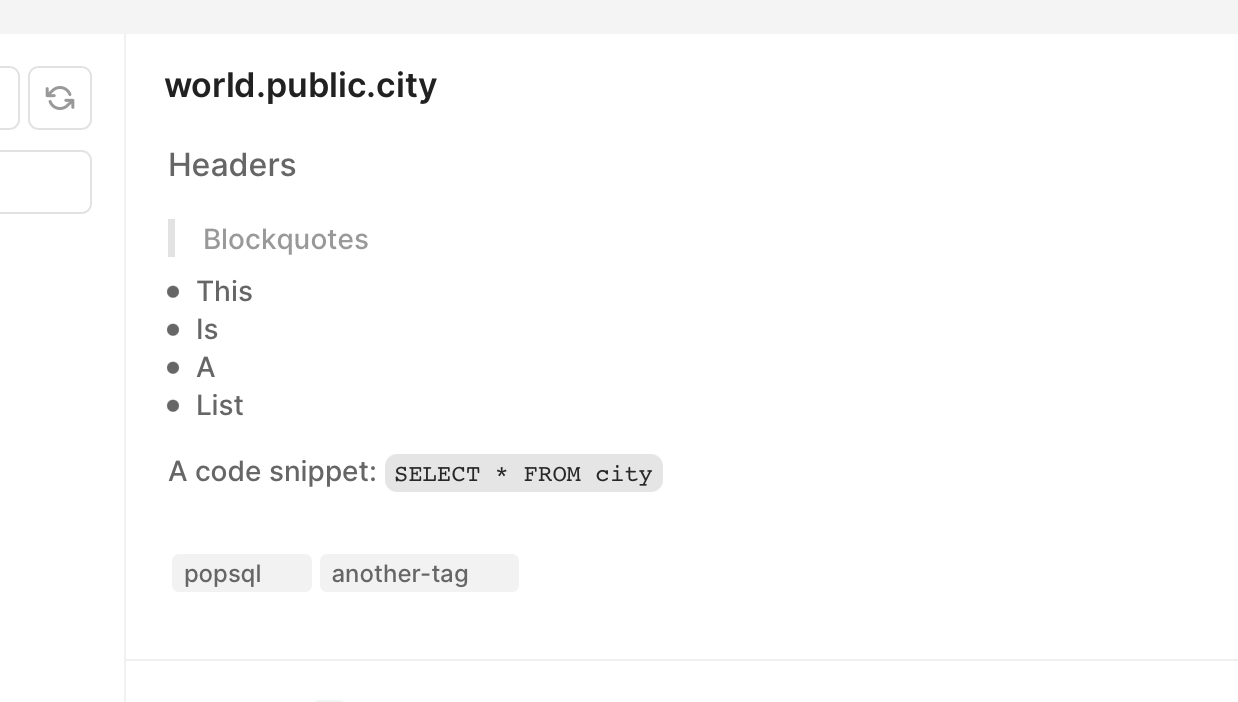Viewport: 1238px width, 702px height.
Task: Click the bullet dot next to "This"
Action: point(174,291)
